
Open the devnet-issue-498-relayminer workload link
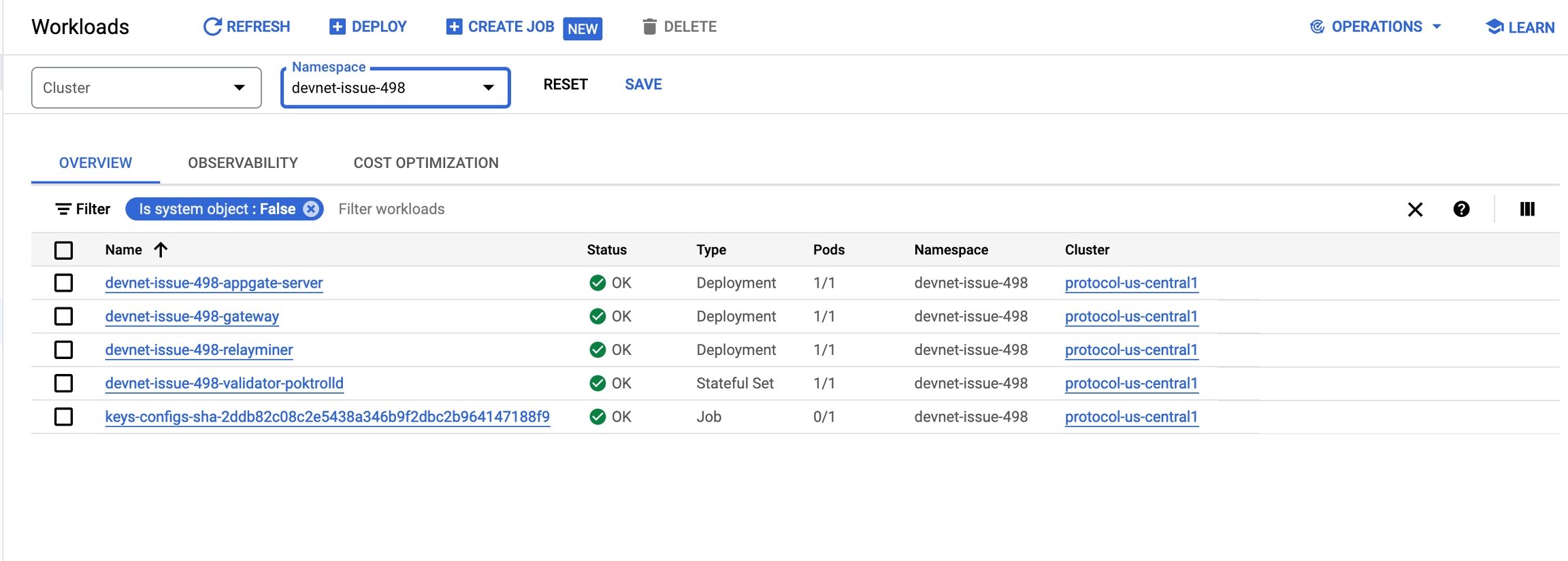pos(199,350)
